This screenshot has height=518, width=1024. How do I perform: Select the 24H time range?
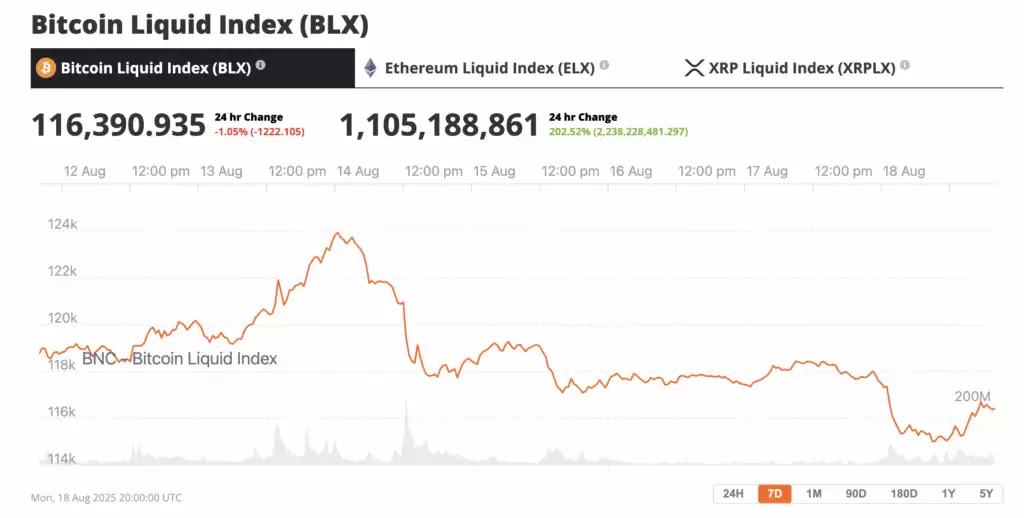coord(733,493)
